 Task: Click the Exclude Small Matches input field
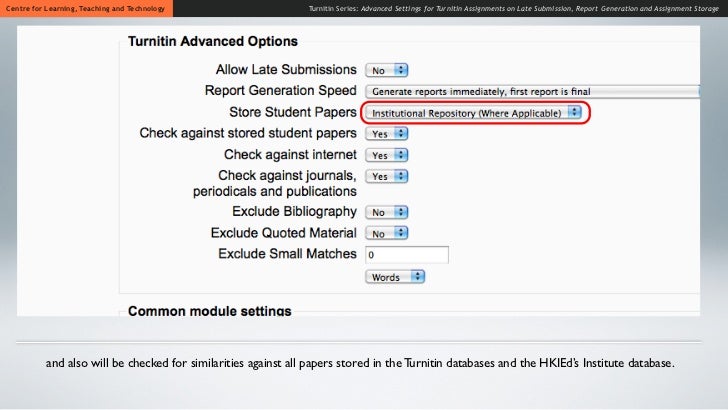tap(407, 254)
